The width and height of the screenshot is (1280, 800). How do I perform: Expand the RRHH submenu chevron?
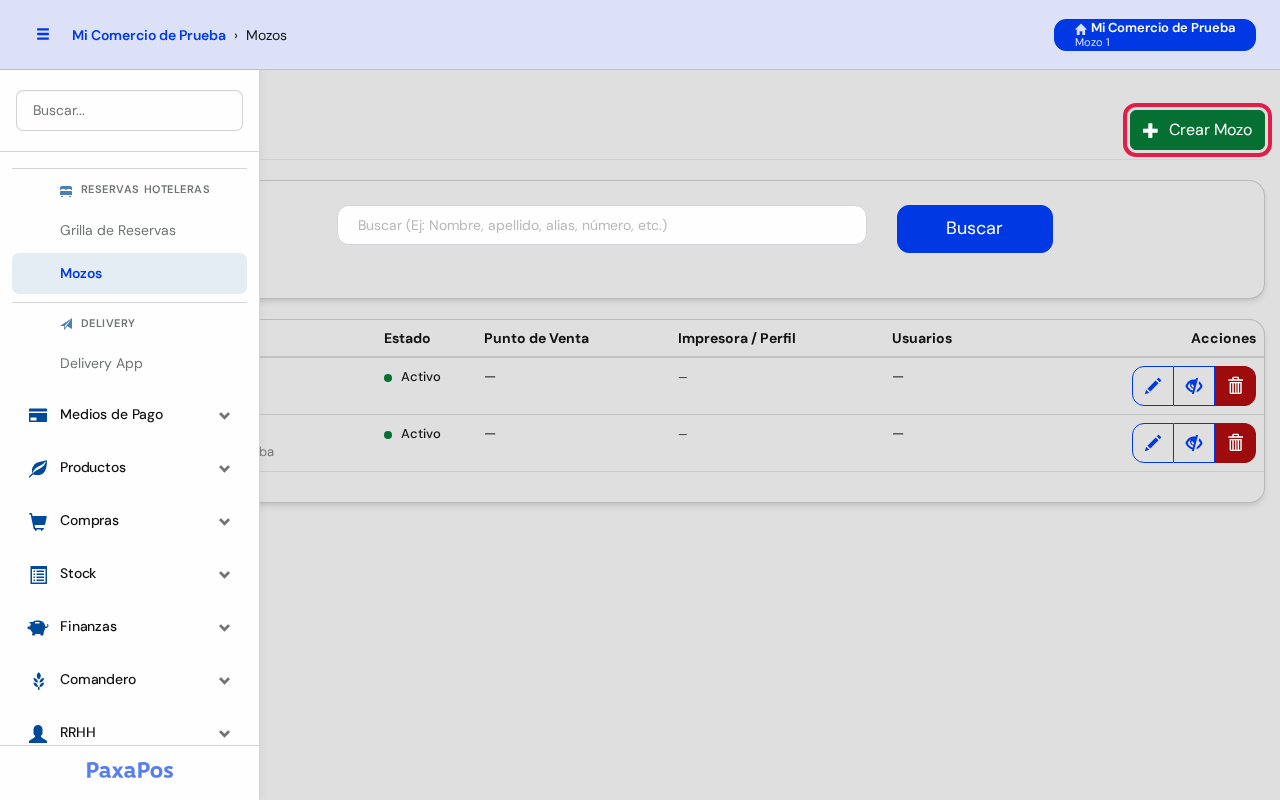225,733
